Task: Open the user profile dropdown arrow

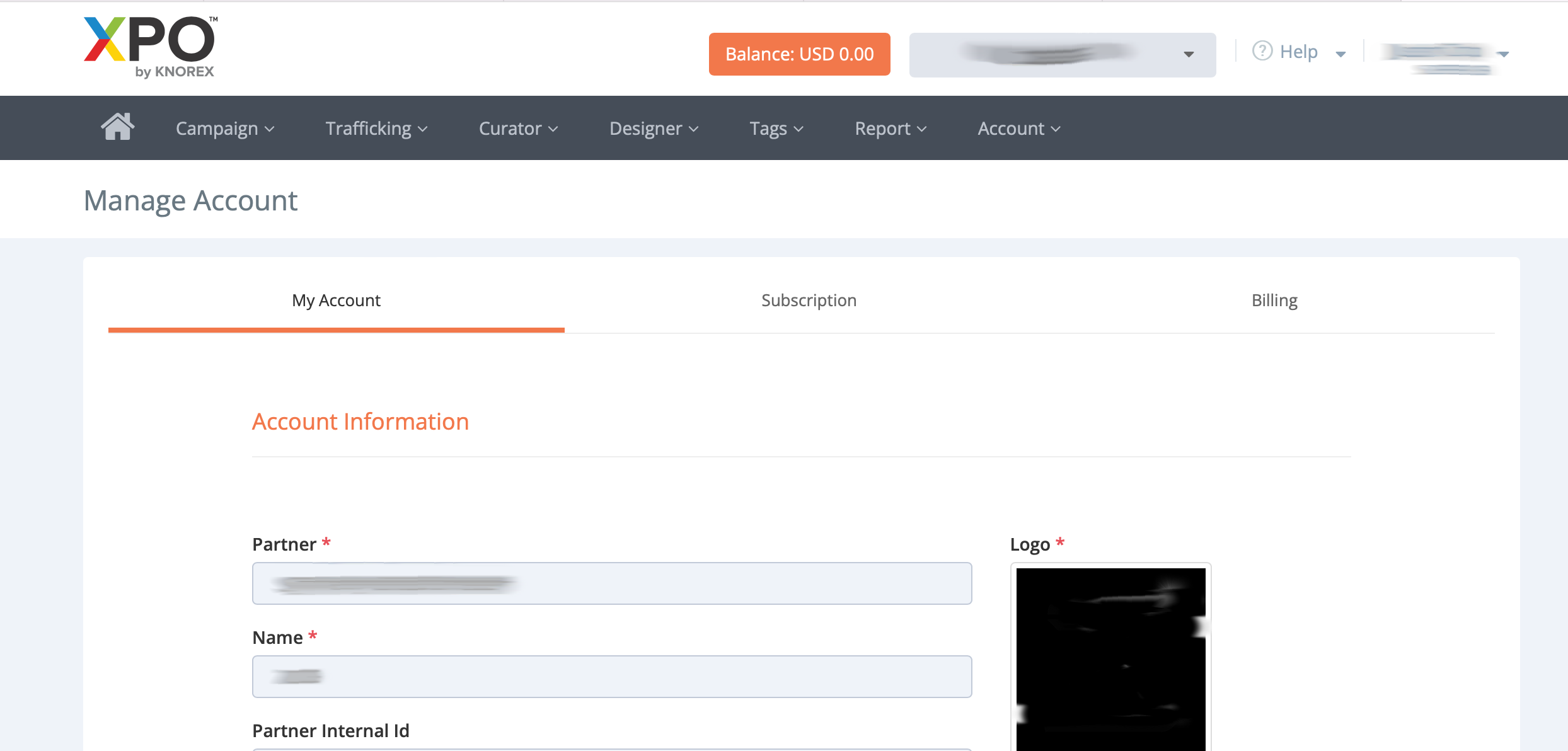Action: point(1503,54)
